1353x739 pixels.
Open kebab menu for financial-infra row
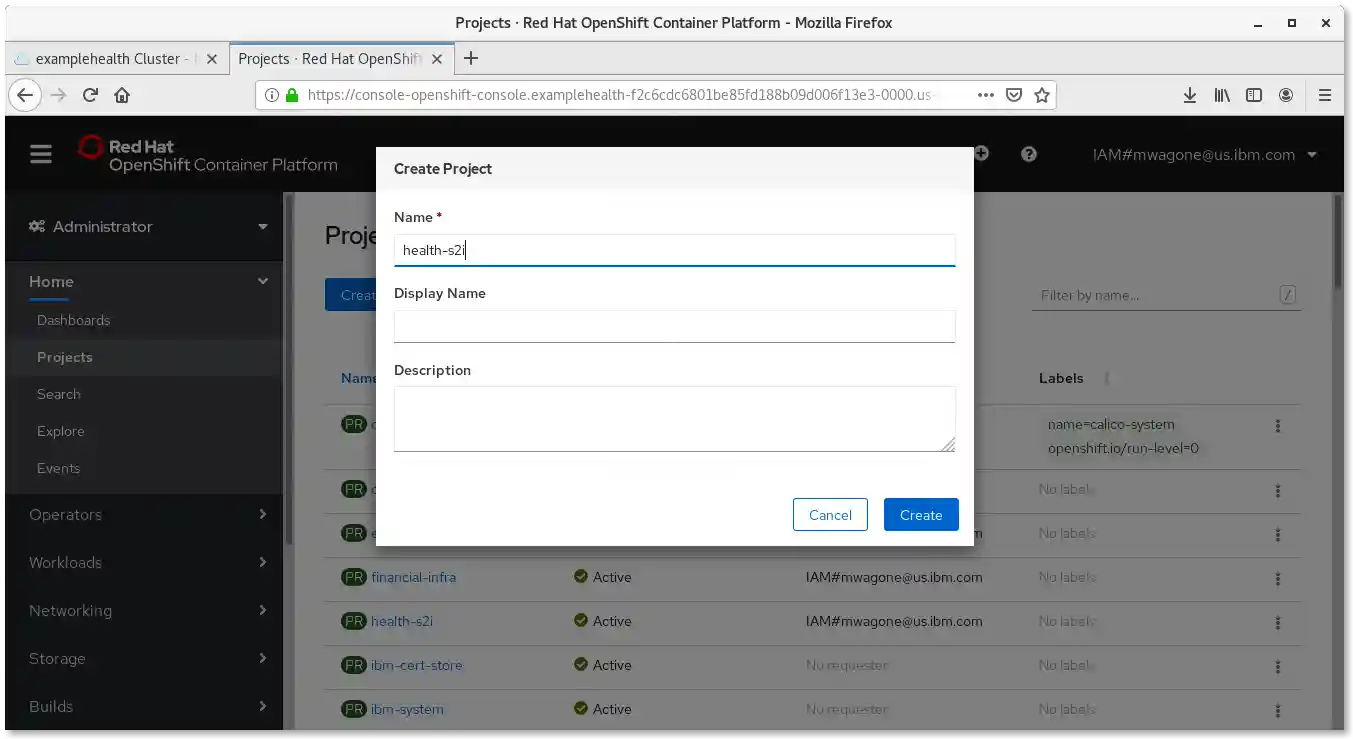(x=1277, y=577)
